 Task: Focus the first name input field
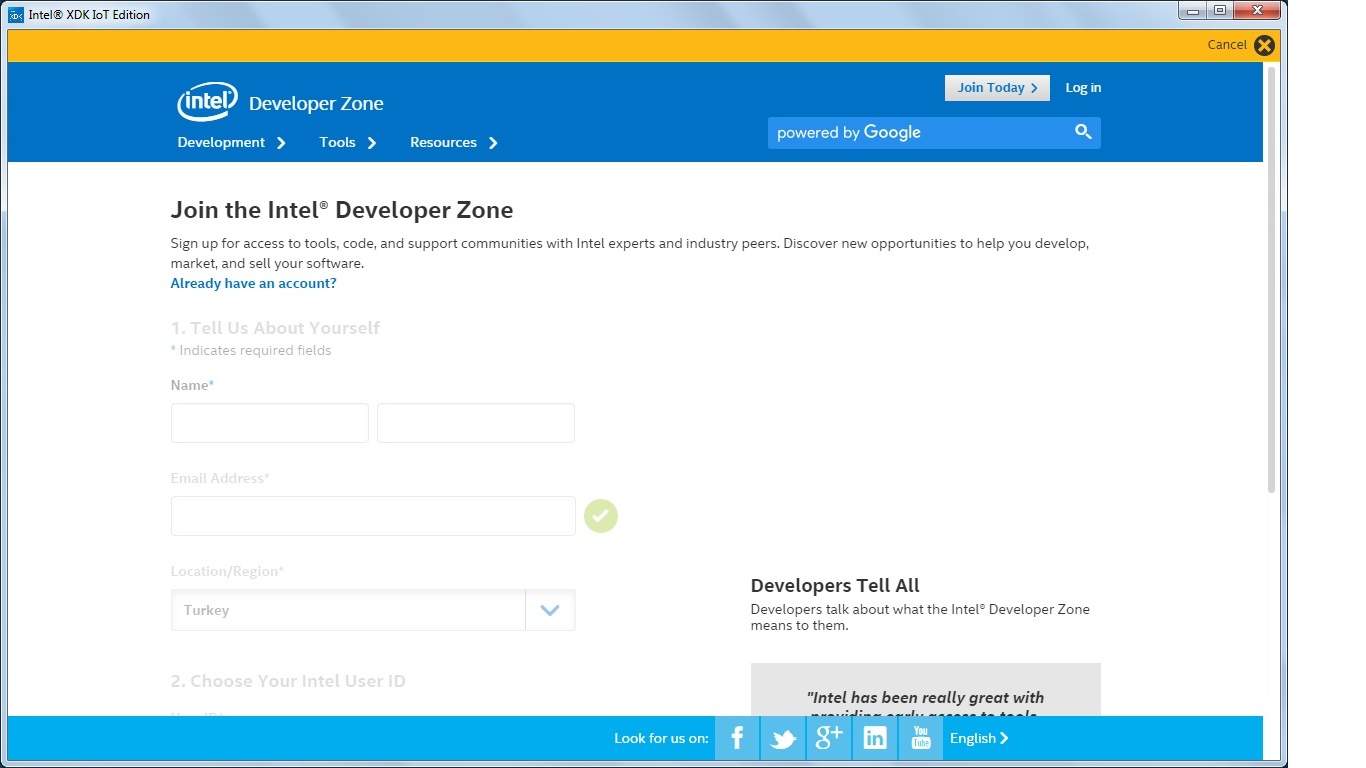(270, 423)
